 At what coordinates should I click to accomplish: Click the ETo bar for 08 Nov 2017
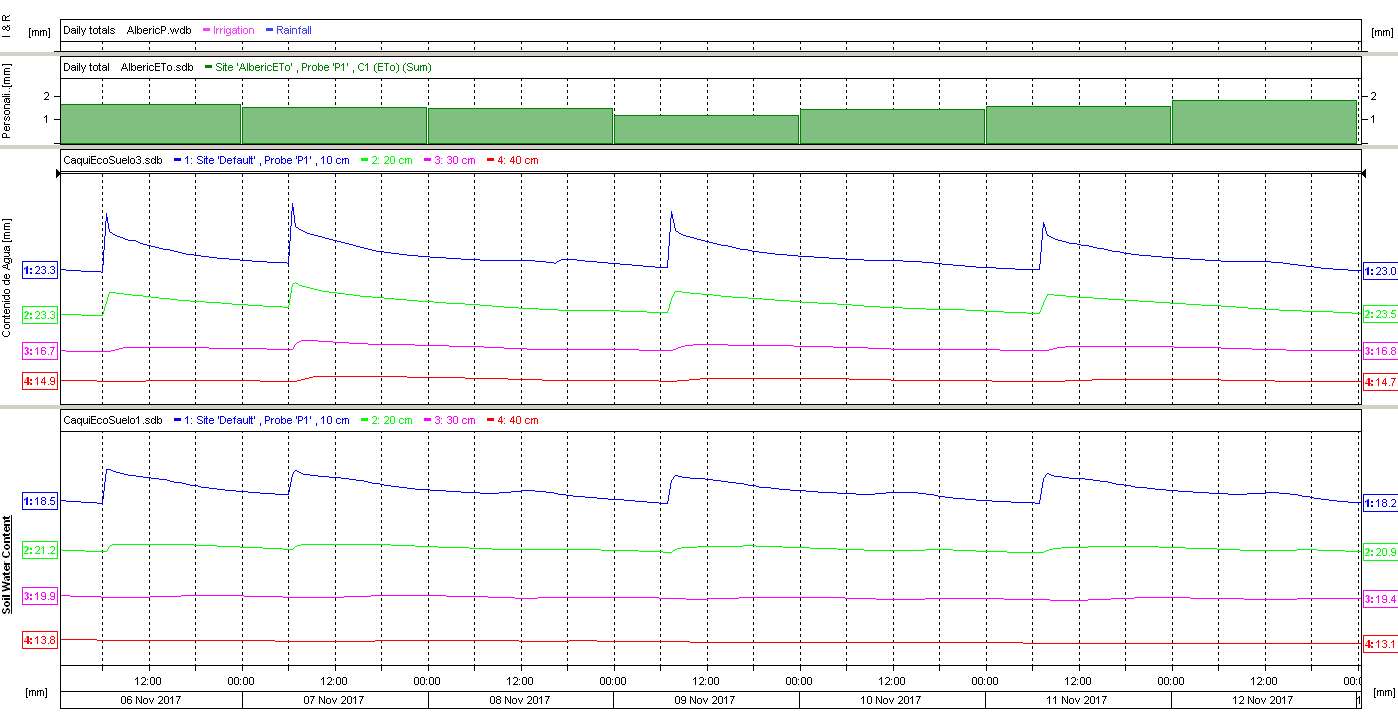point(520,126)
